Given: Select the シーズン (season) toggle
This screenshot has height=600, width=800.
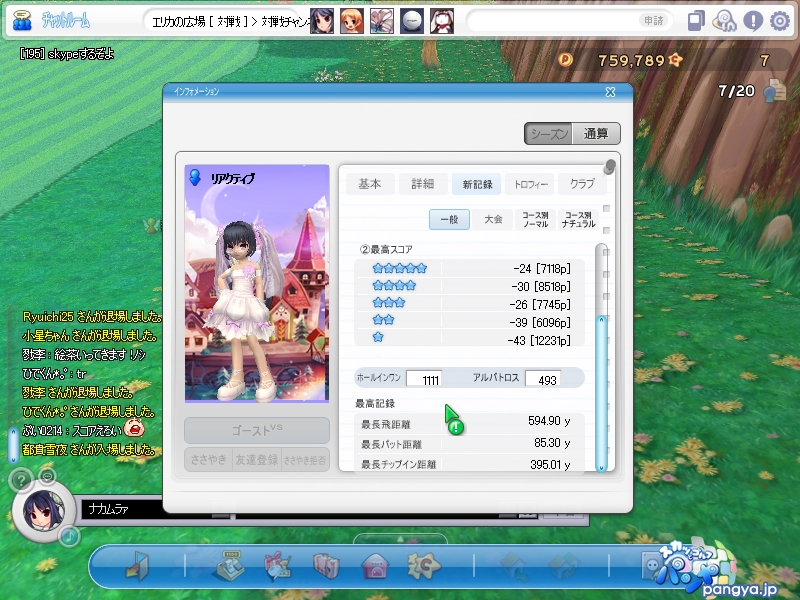Looking at the screenshot, I should coord(549,134).
